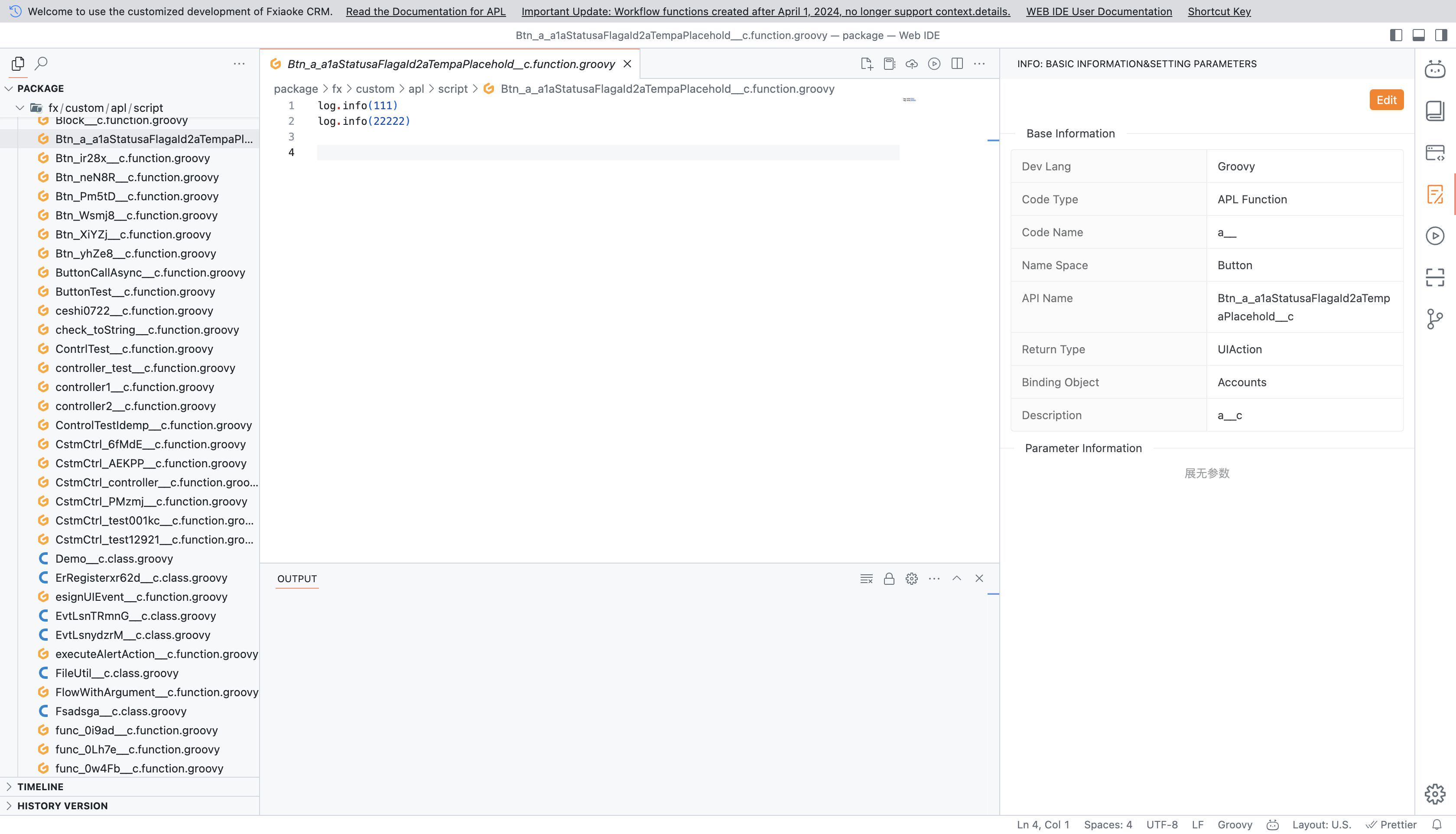Toggle the left primary sidebar layout button

1396,35
